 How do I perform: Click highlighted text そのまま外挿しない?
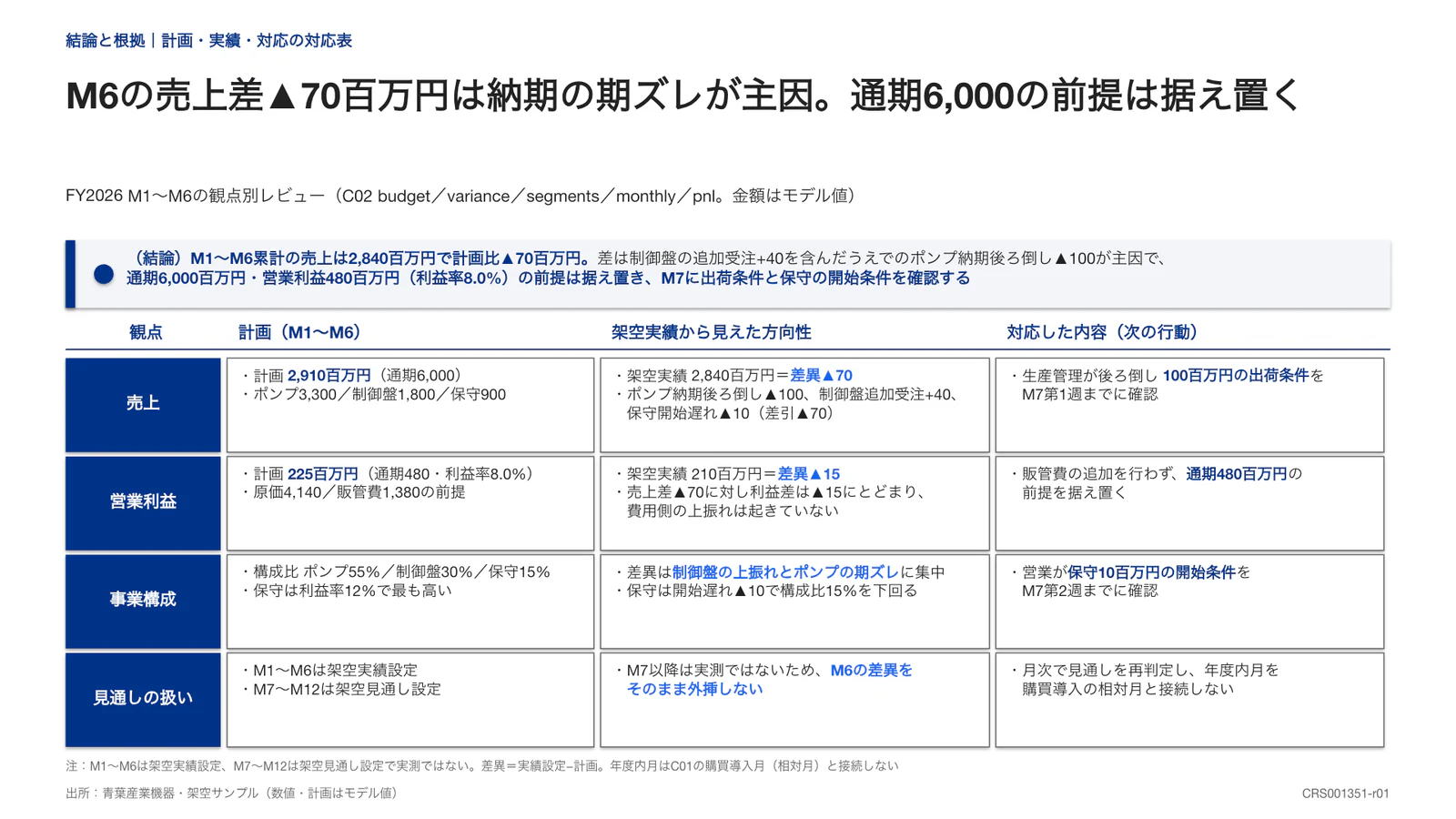(694, 690)
